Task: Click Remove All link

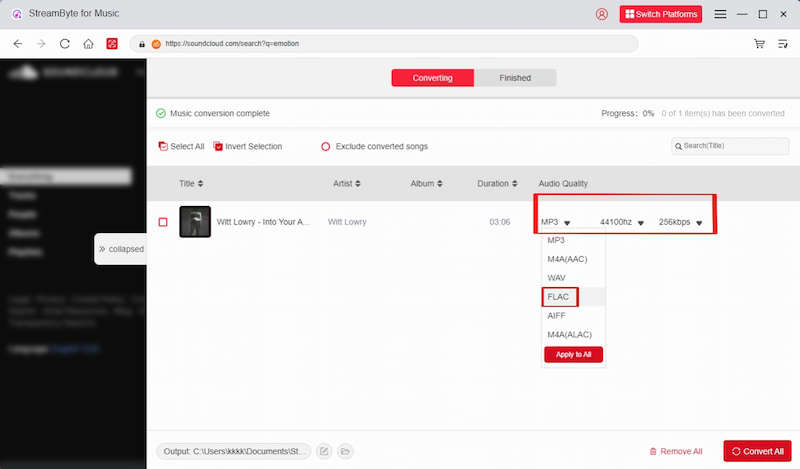Action: 676,452
